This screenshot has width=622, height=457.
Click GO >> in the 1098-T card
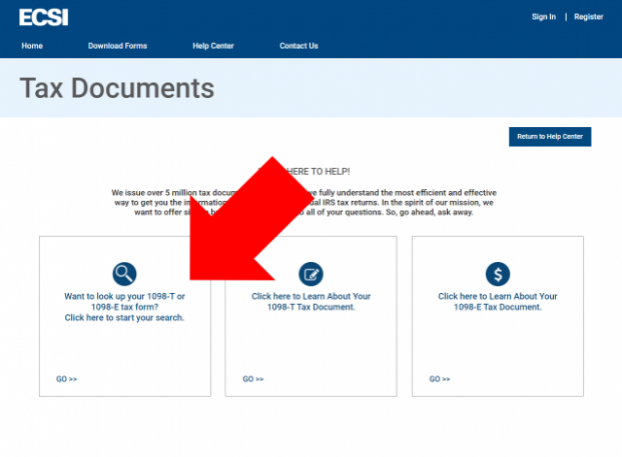pos(253,379)
